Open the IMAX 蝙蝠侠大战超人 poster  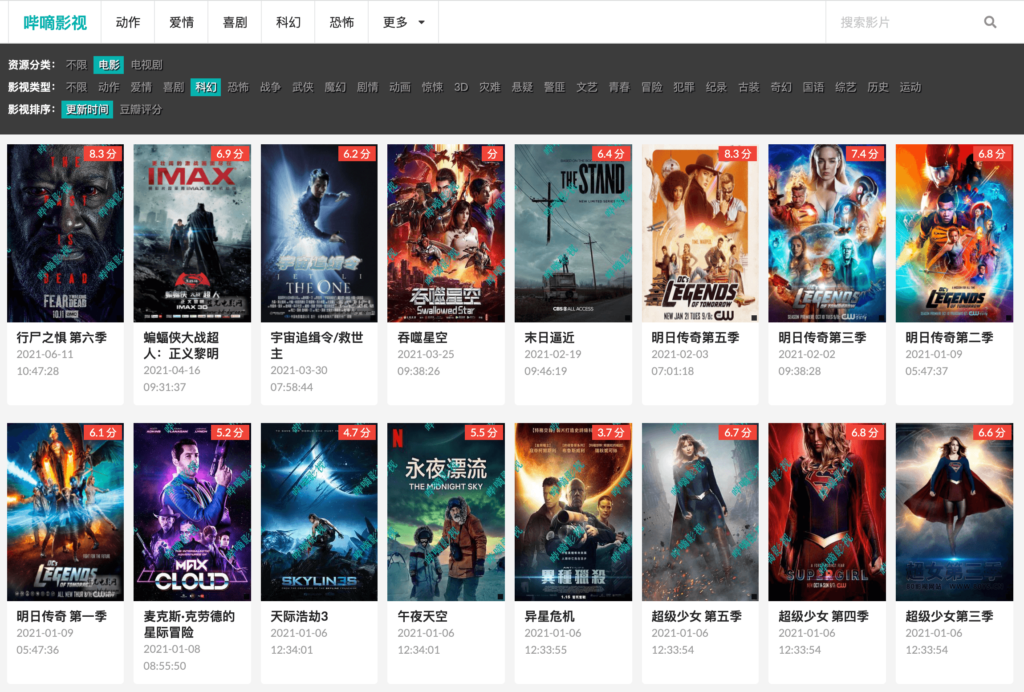(x=192, y=233)
